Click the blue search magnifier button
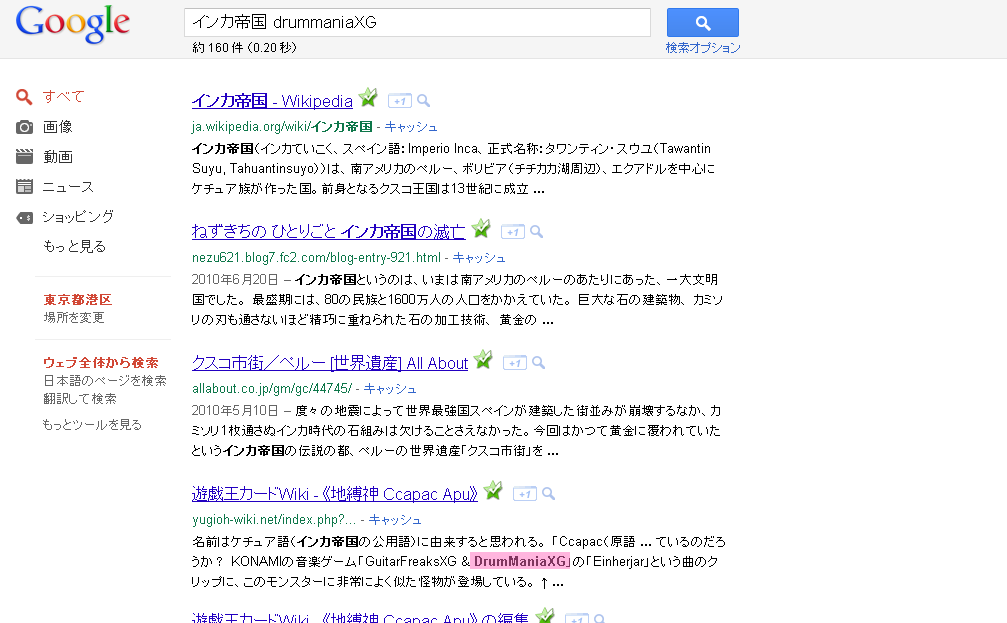The width and height of the screenshot is (1007, 623). tap(702, 23)
